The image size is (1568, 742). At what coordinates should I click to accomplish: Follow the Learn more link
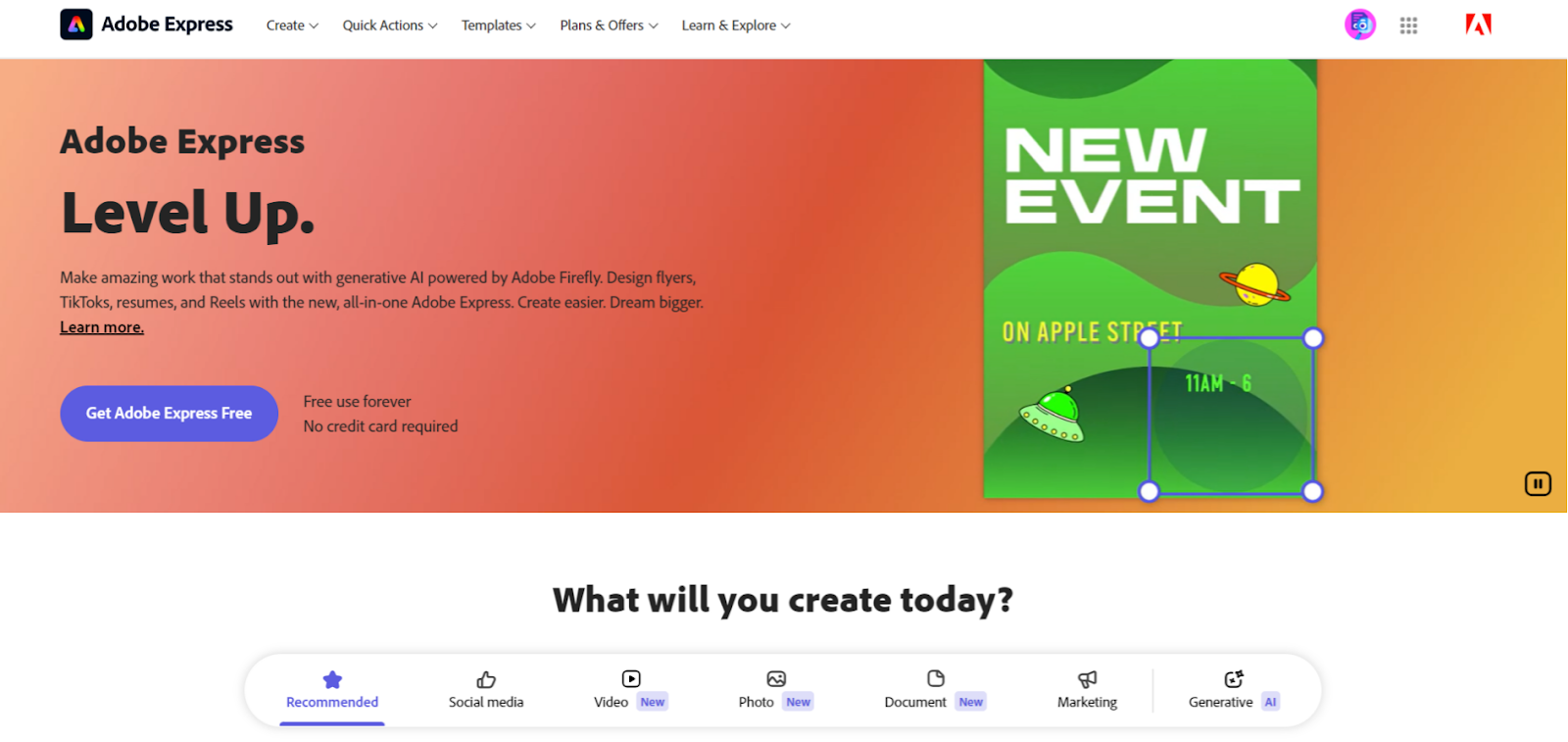[102, 327]
